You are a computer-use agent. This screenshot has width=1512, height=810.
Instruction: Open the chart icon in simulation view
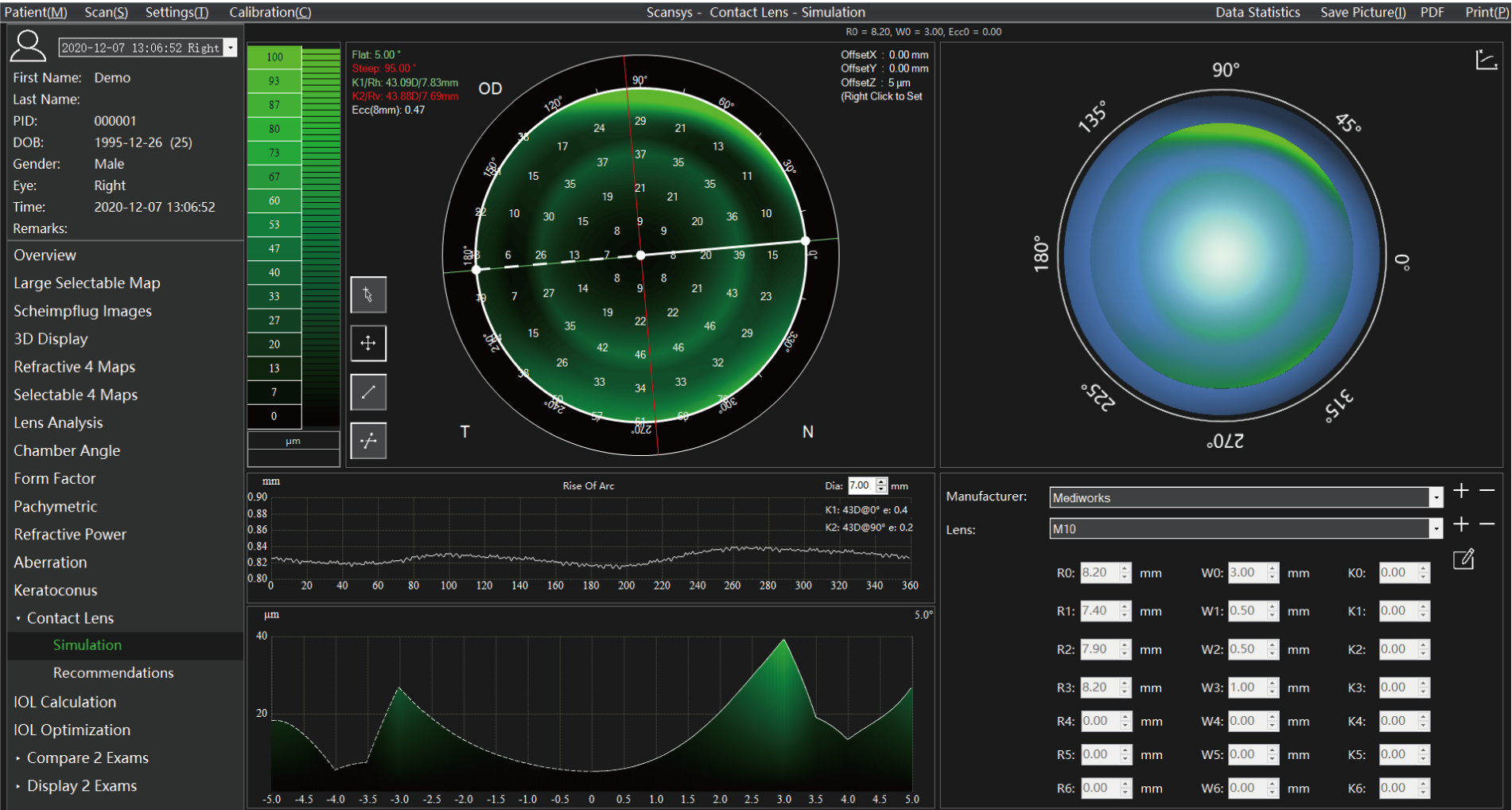(x=1486, y=60)
